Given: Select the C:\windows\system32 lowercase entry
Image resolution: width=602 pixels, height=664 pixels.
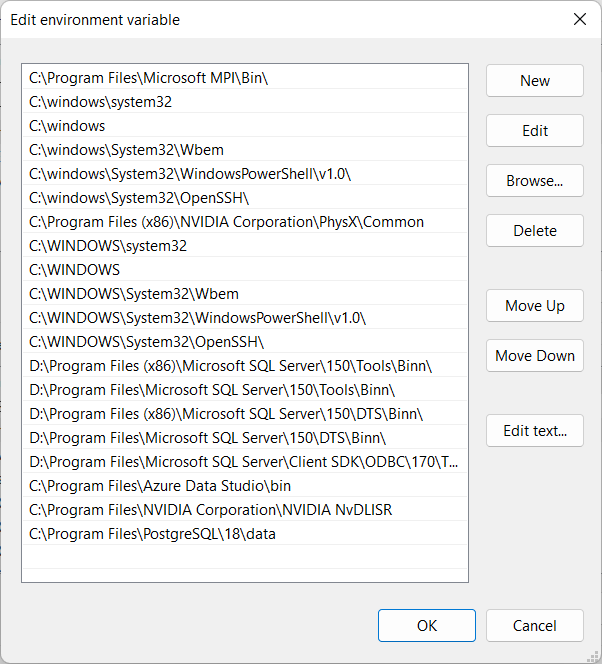Looking at the screenshot, I should pyautogui.click(x=245, y=102).
